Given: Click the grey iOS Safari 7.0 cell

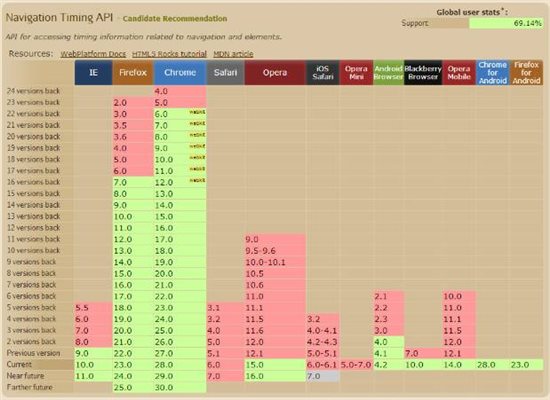Looking at the screenshot, I should (x=323, y=376).
